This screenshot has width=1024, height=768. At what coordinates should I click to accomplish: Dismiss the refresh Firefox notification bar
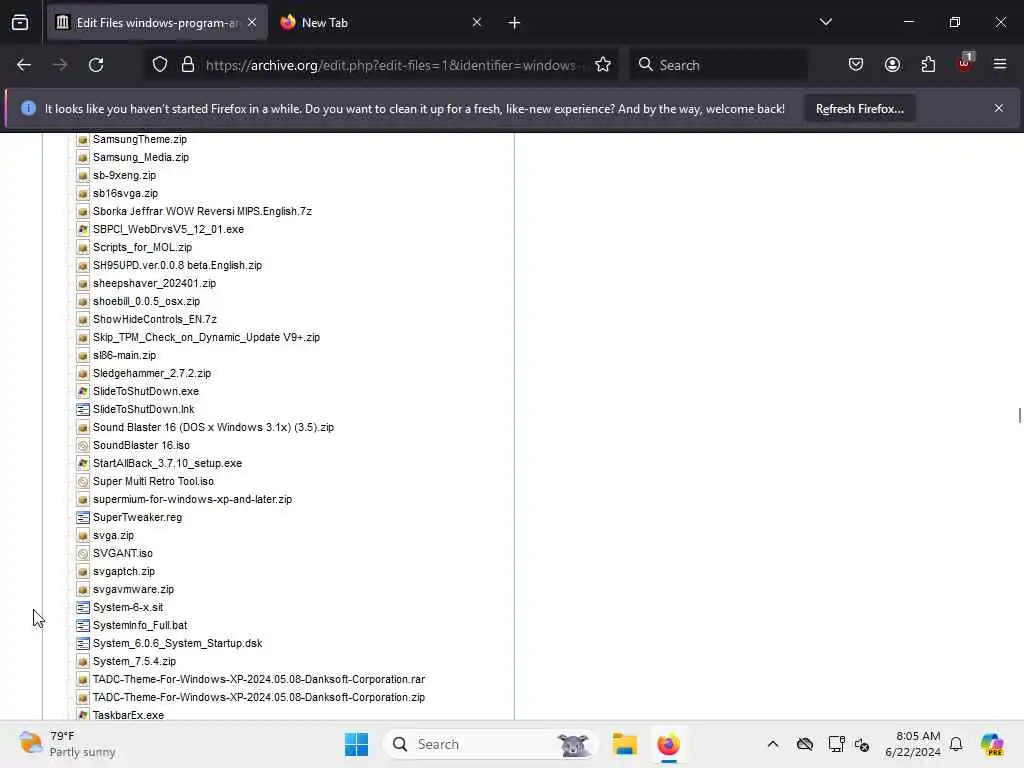click(x=999, y=108)
